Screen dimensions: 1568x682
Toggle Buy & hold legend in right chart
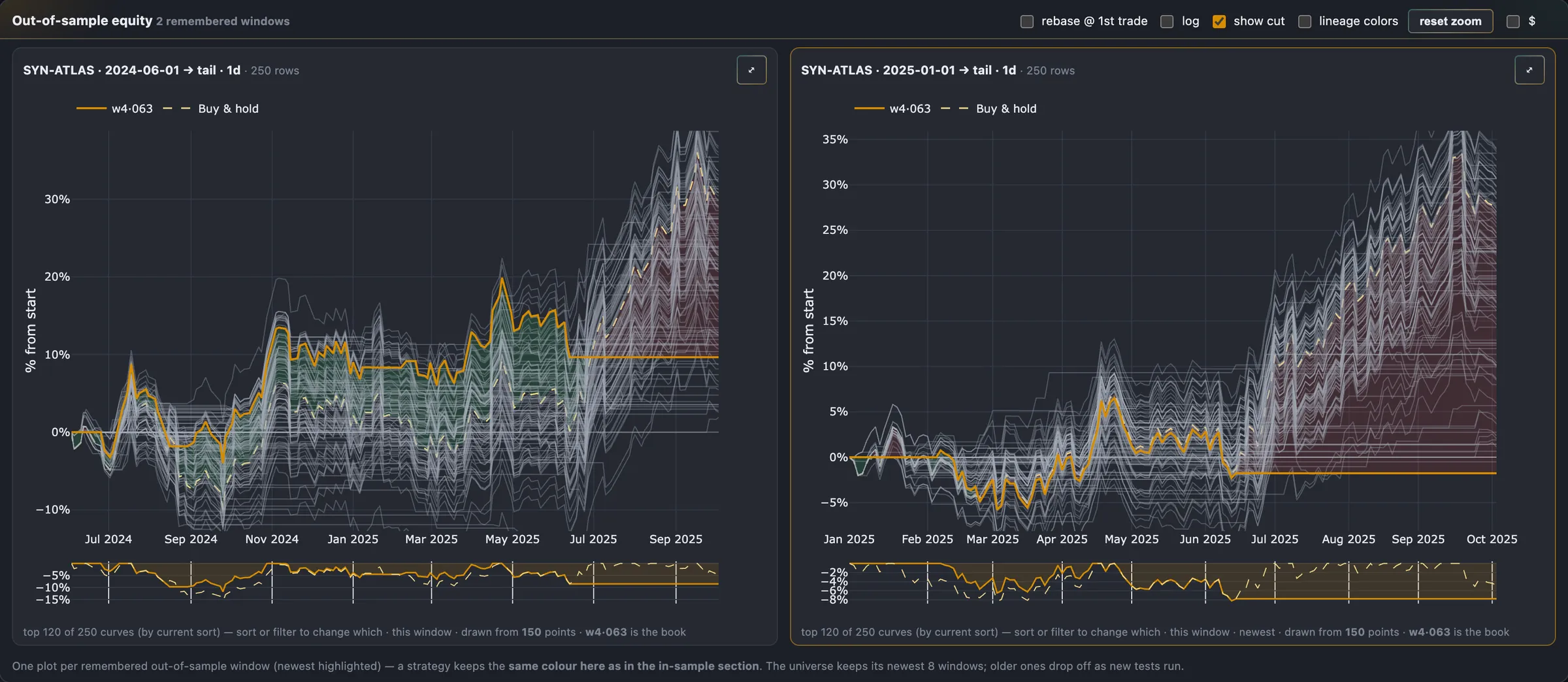point(988,108)
